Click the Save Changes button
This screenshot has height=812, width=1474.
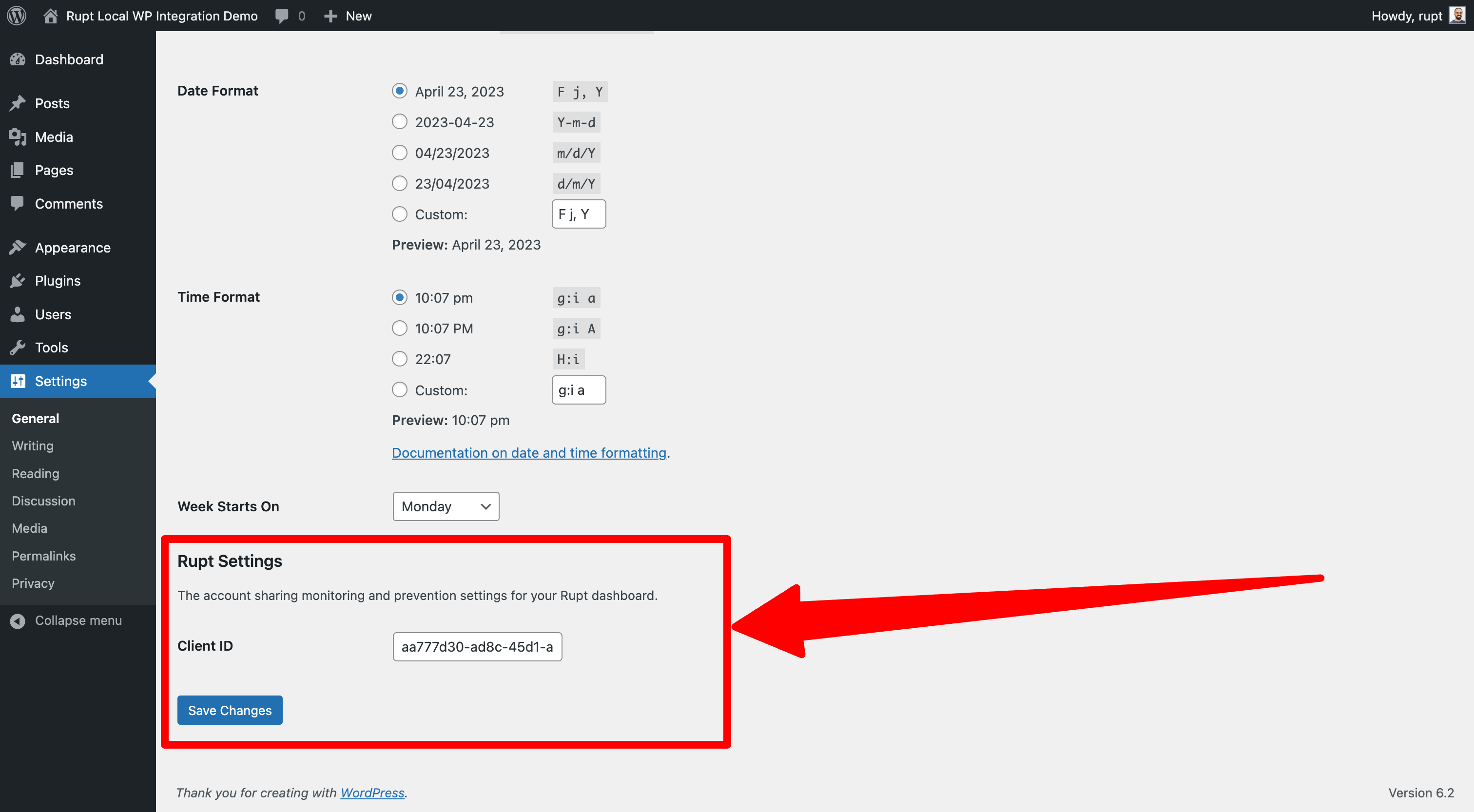(x=230, y=710)
